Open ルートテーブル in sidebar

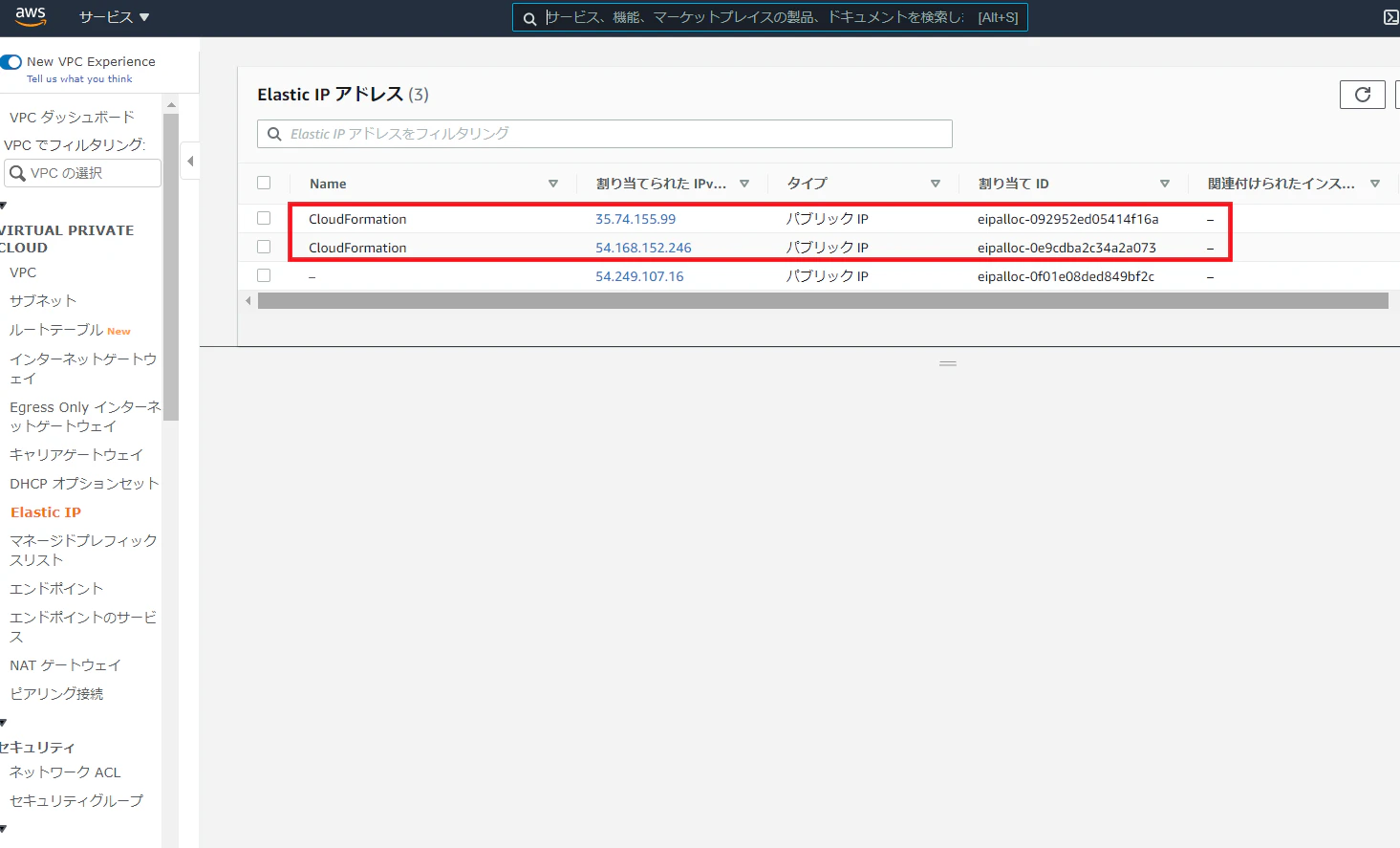pos(56,330)
